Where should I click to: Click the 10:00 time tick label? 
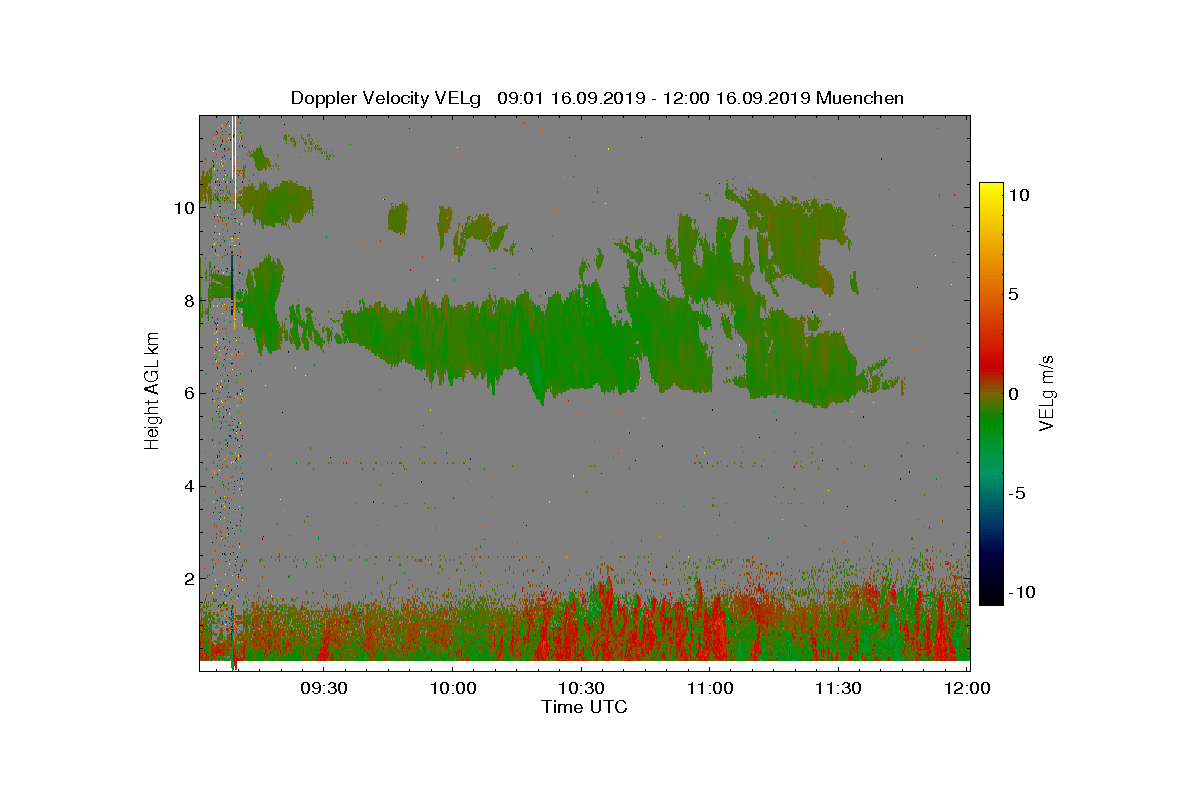click(452, 689)
